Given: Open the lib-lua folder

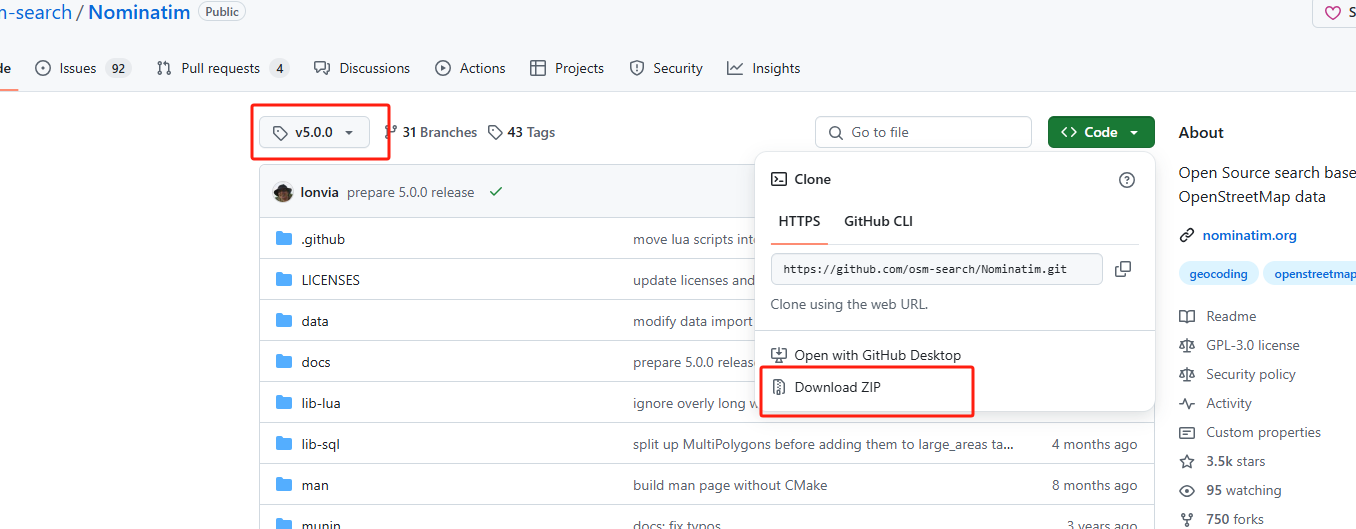Looking at the screenshot, I should 321,403.
